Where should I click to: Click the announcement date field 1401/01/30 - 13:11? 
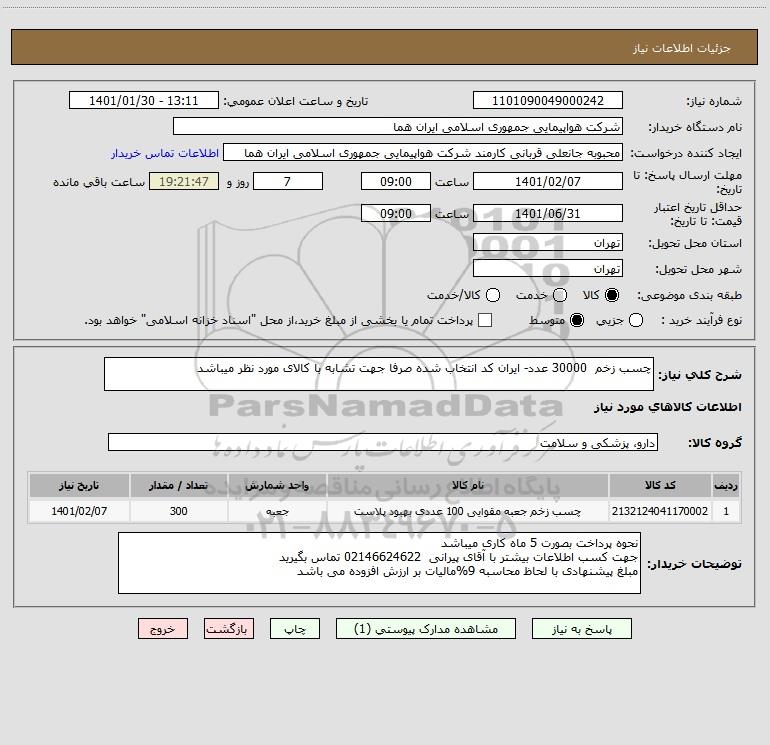point(144,100)
